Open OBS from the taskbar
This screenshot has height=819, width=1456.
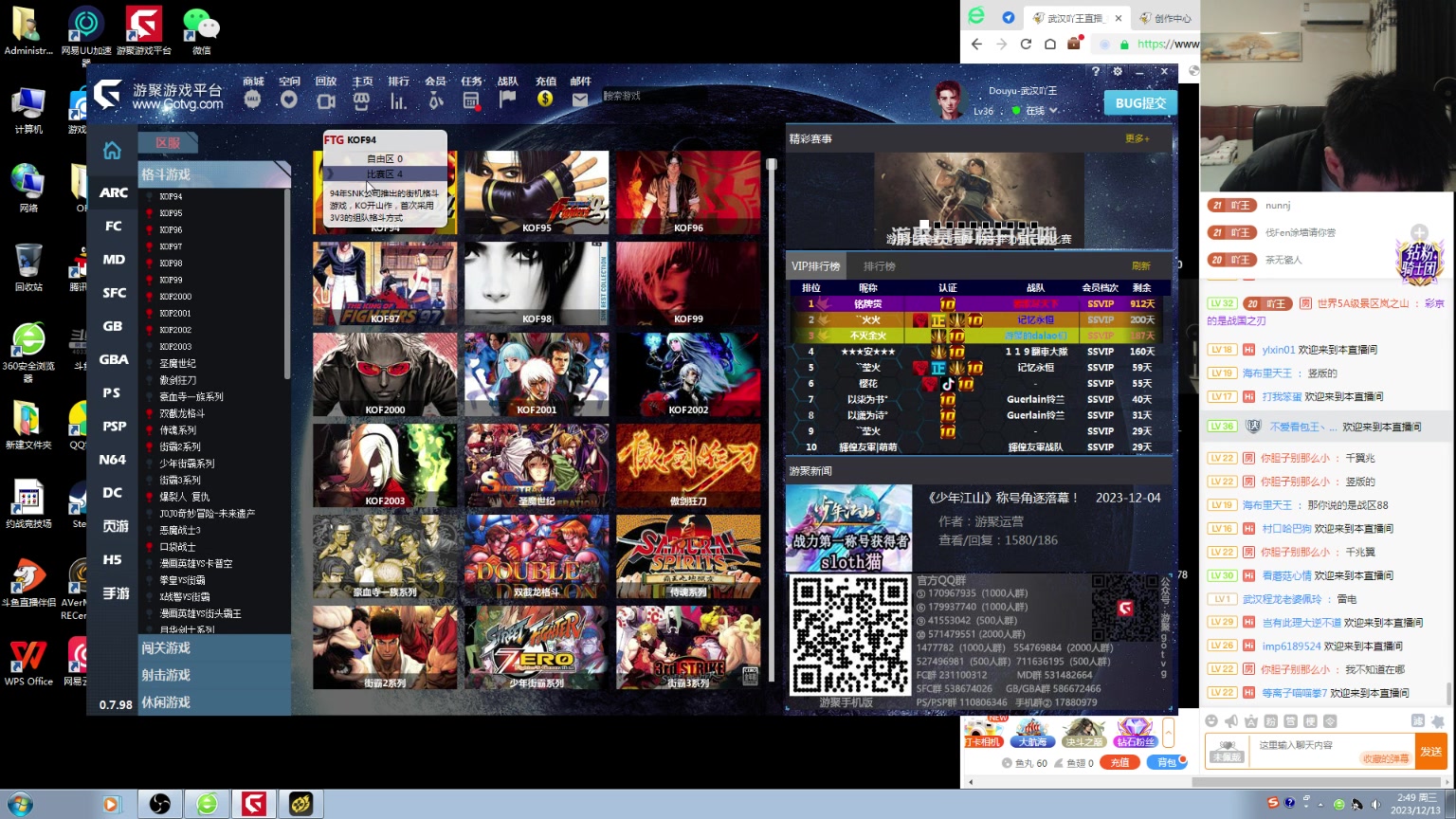(159, 804)
